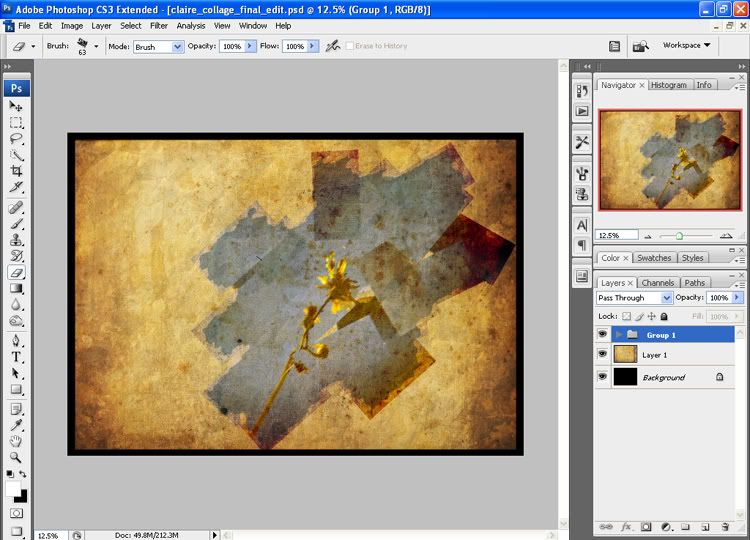This screenshot has width=750, height=540.
Task: Select the Move tool
Action: tap(16, 106)
